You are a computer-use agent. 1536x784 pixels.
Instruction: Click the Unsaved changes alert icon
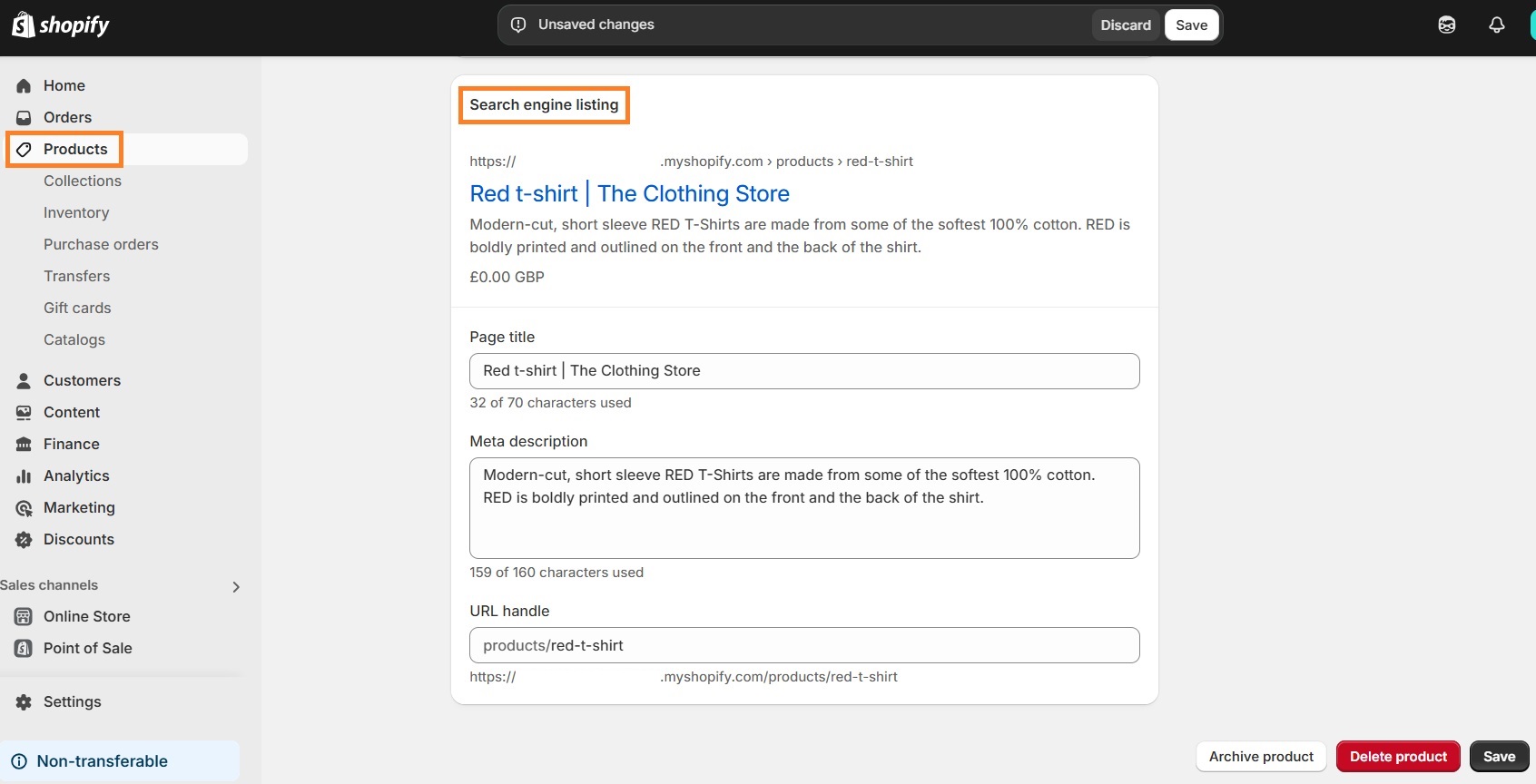tap(518, 24)
